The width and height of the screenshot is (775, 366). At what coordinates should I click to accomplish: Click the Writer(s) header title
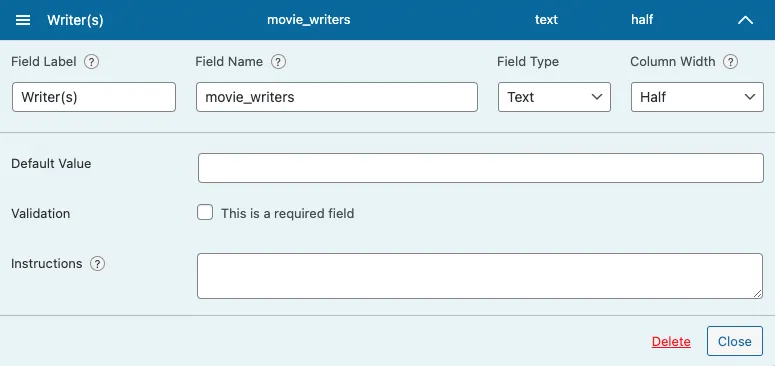(x=75, y=20)
